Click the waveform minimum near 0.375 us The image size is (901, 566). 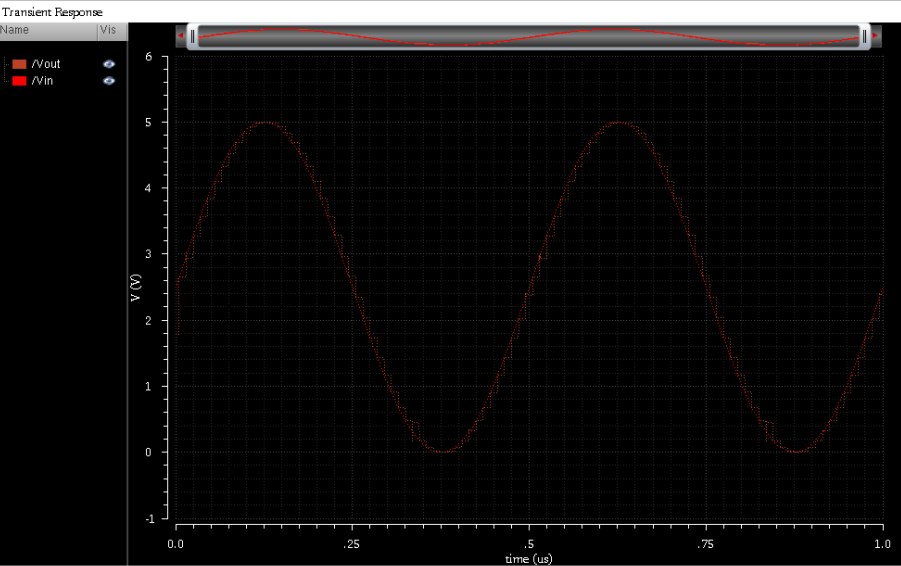441,451
